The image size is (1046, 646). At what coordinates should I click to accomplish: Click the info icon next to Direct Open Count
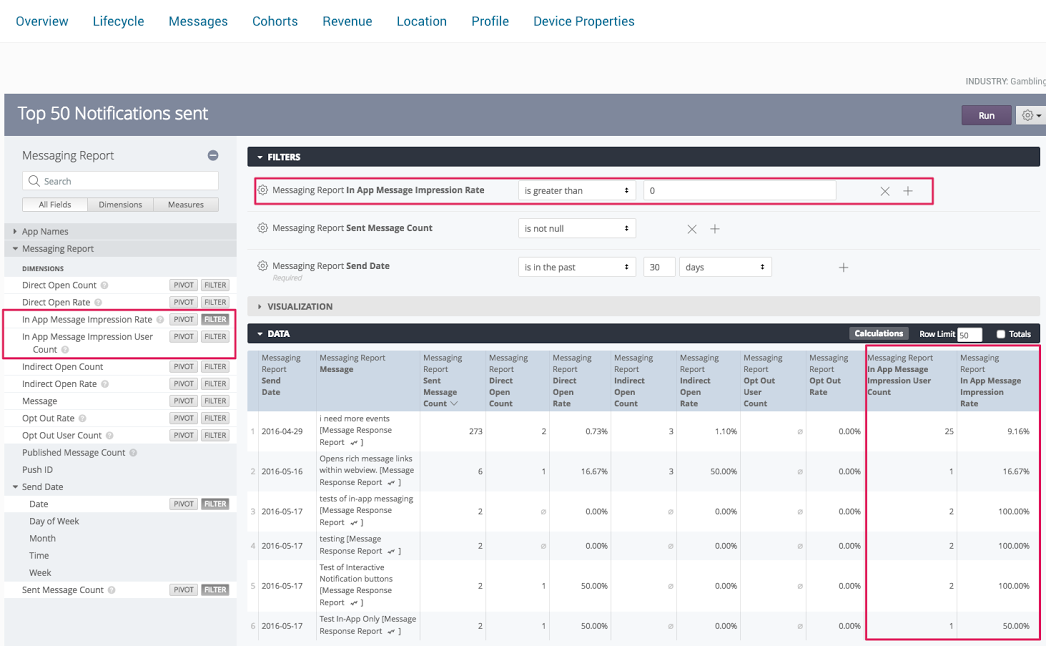point(105,285)
